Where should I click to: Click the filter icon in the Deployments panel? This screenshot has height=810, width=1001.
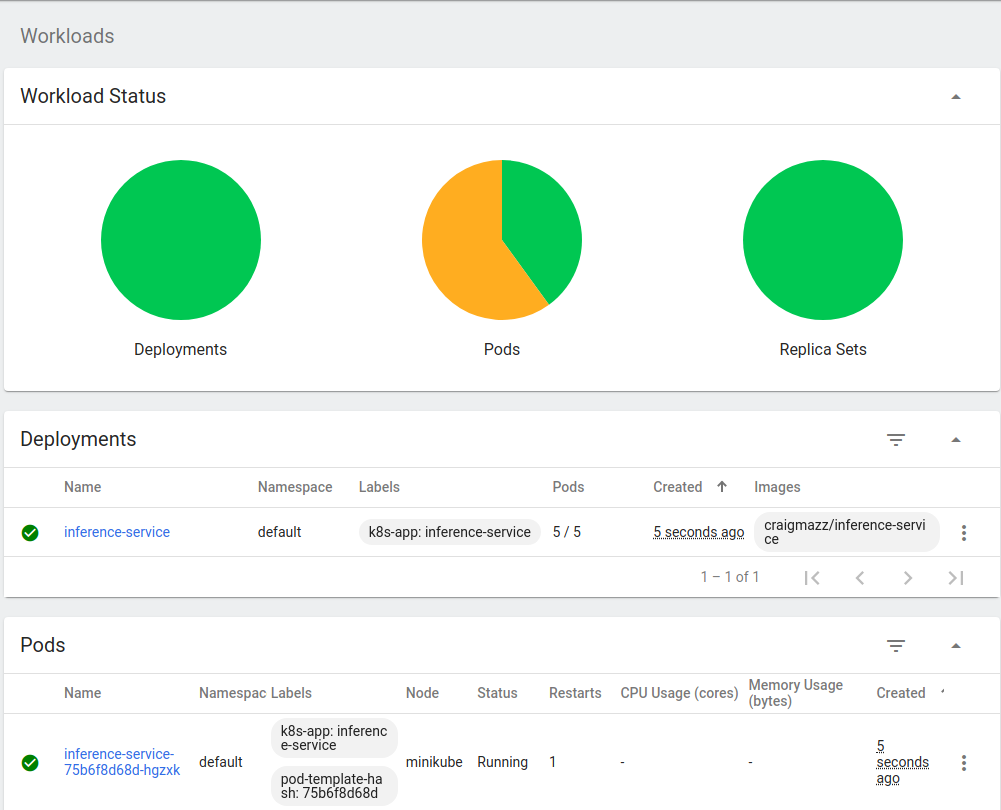[896, 440]
